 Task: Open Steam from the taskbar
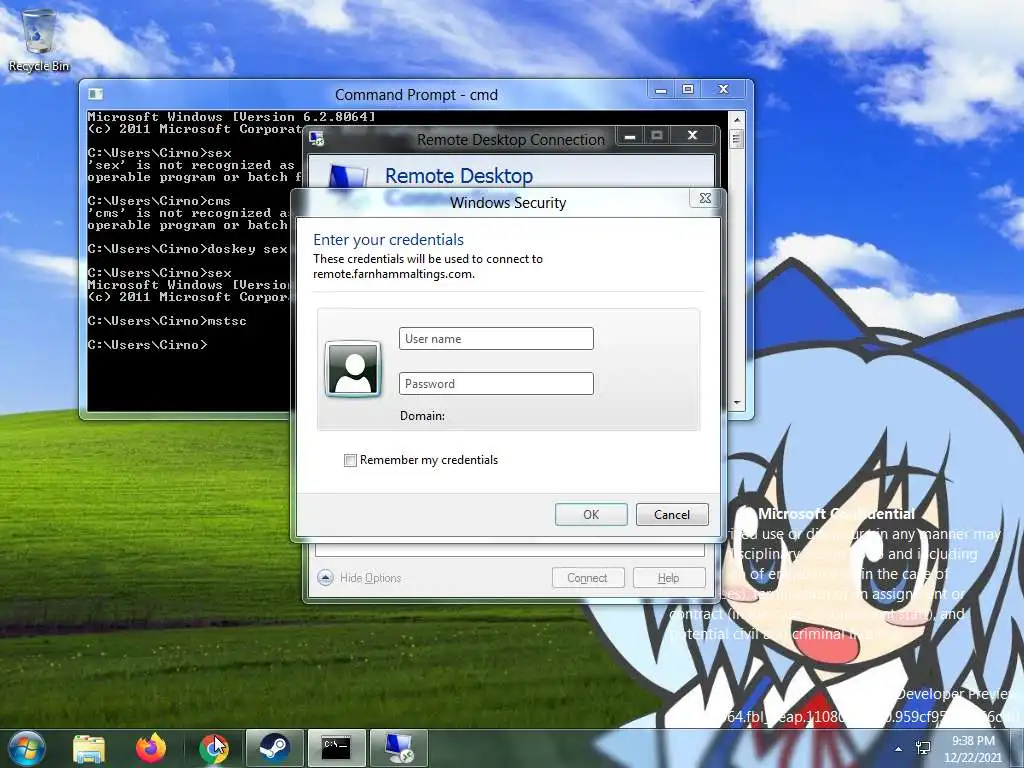274,748
